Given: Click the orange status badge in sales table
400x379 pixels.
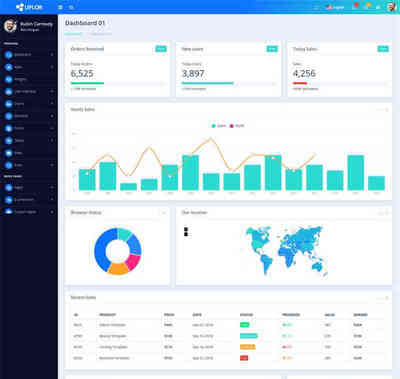Looking at the screenshot, I should pos(248,347).
